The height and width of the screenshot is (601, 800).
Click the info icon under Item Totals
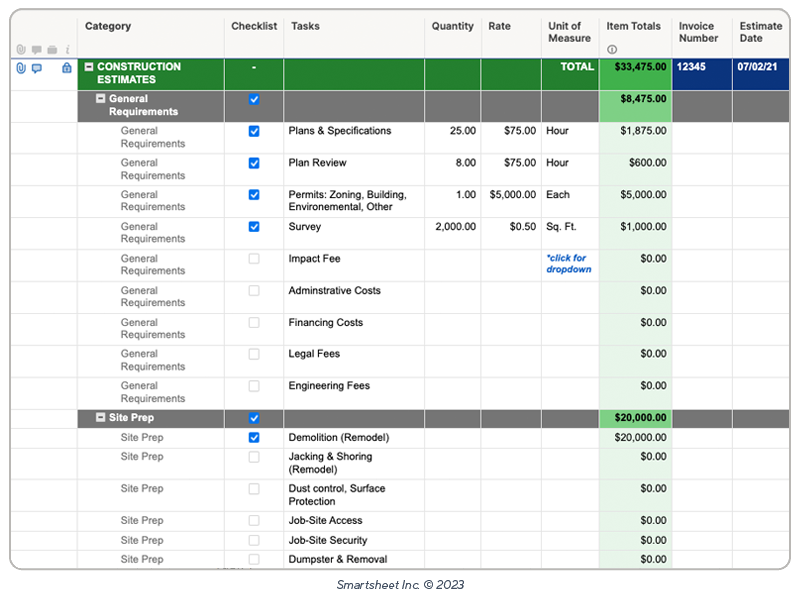[612, 50]
